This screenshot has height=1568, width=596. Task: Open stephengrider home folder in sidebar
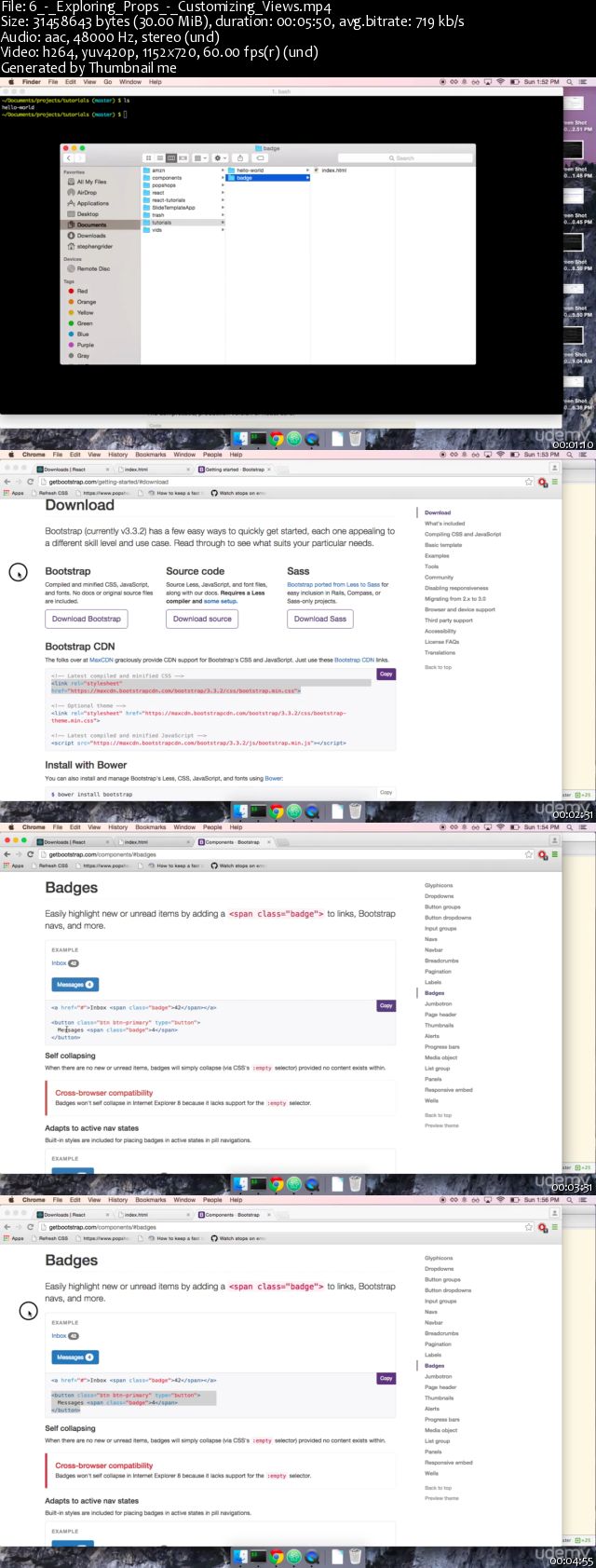pyautogui.click(x=94, y=247)
